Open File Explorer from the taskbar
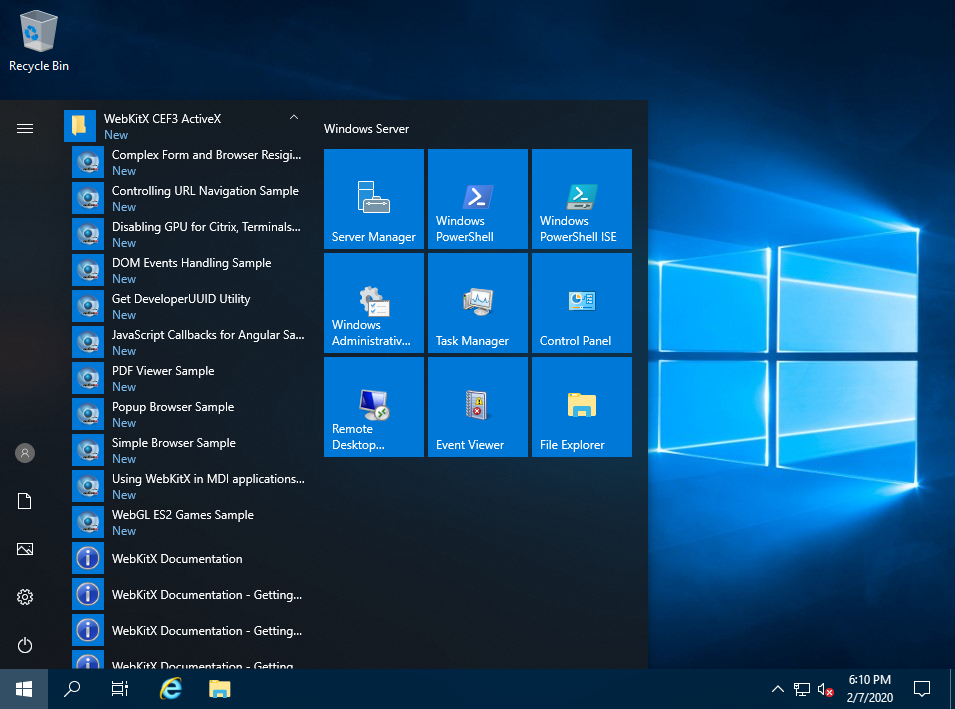Viewport: 955px width, 709px height. point(219,689)
